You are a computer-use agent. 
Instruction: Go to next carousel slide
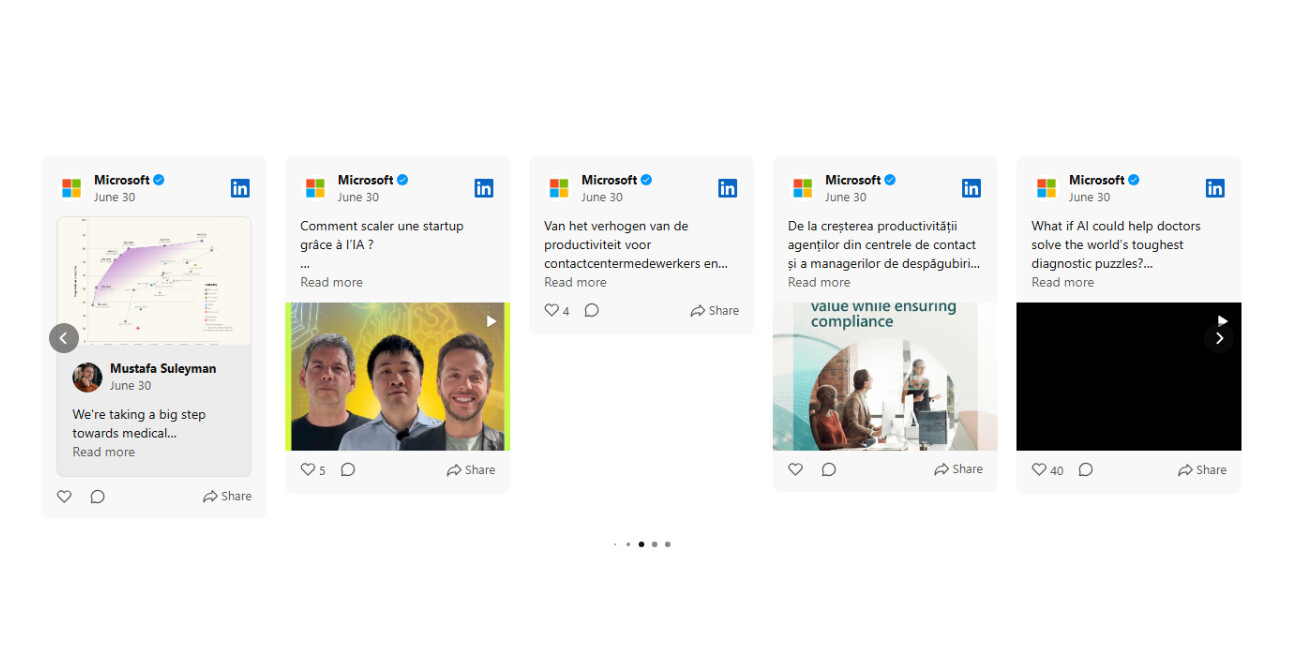[1219, 338]
